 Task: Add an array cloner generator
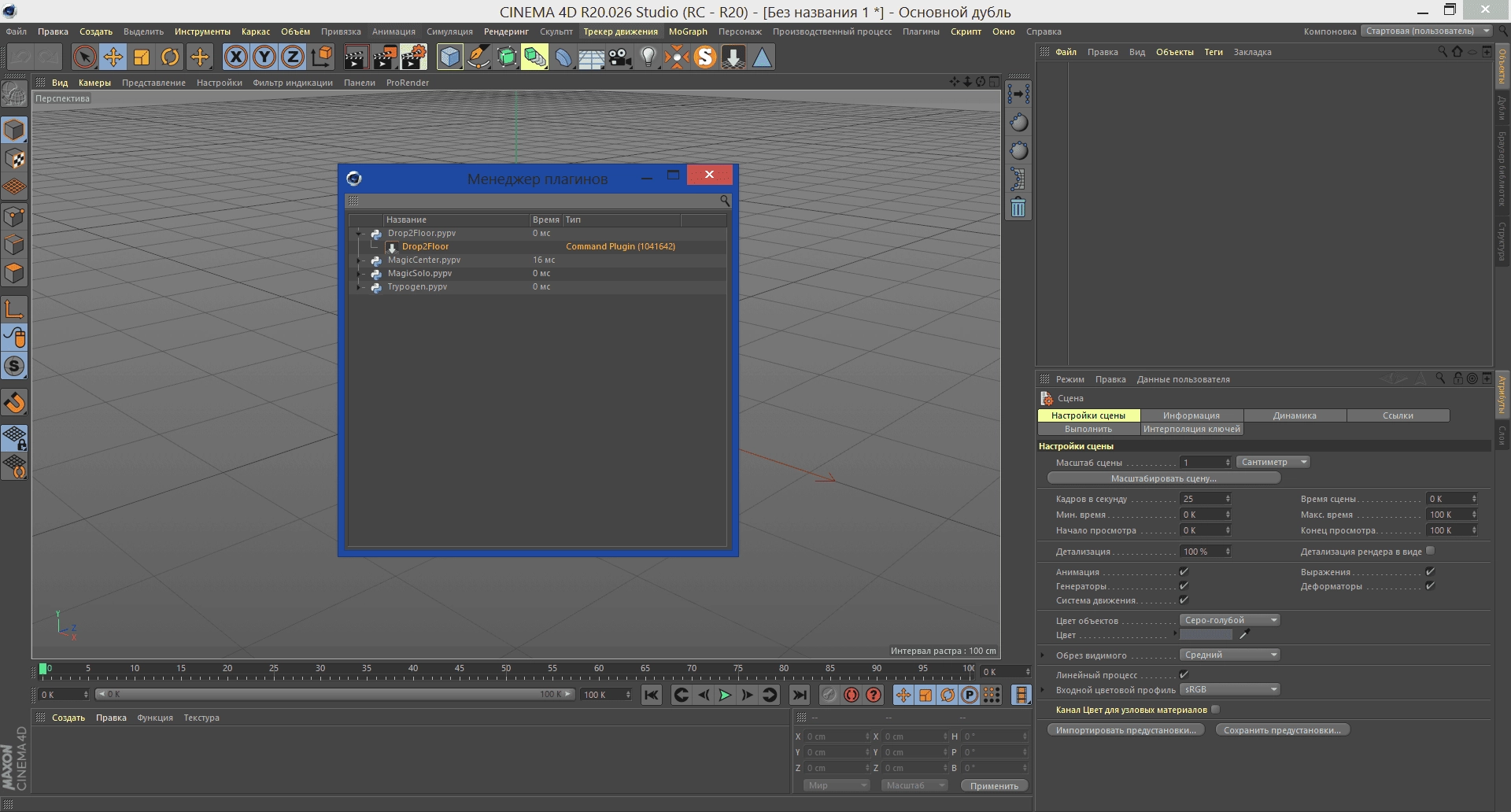point(535,57)
